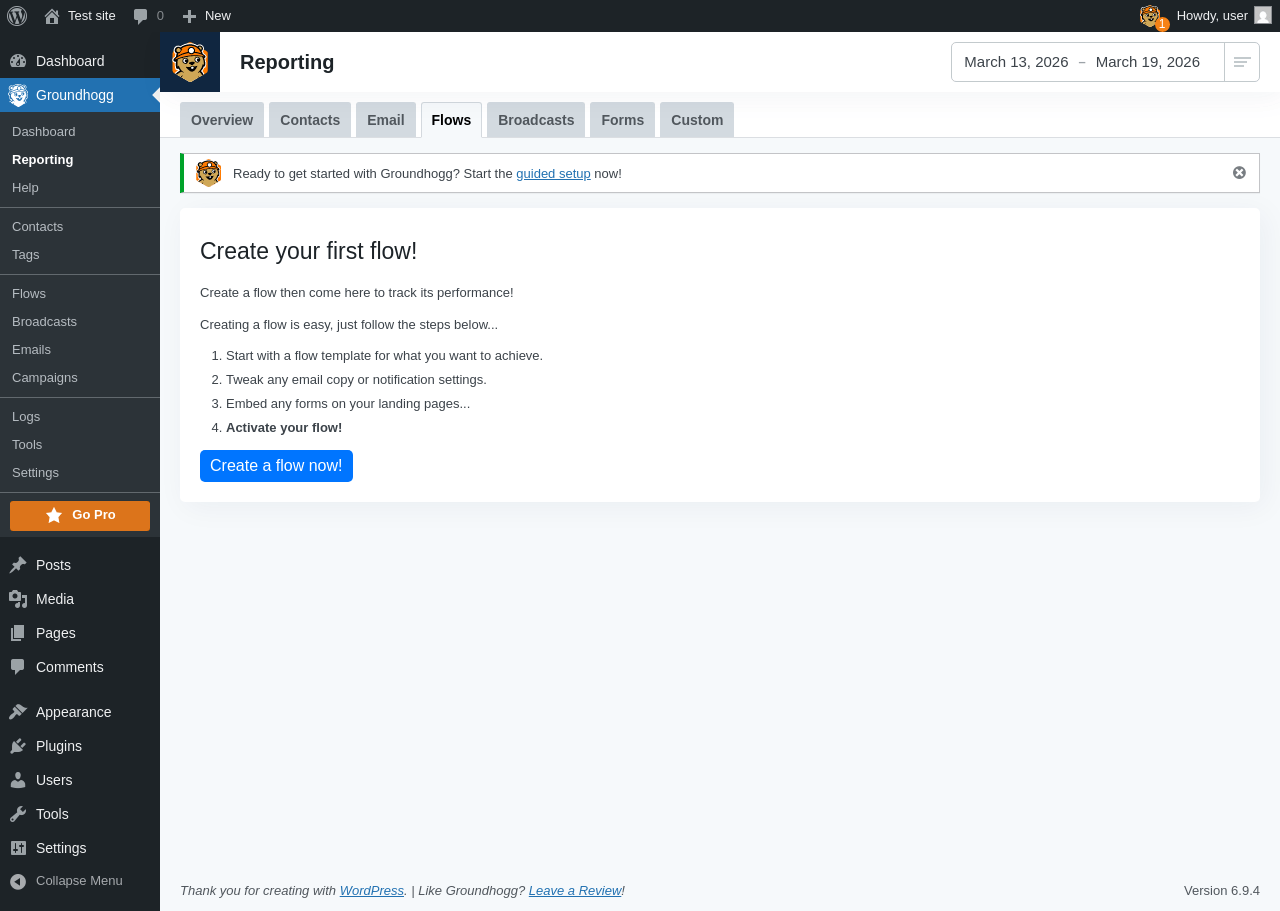Viewport: 1280px width, 911px height.
Task: Open Leave a Review link in footer
Action: click(x=575, y=890)
